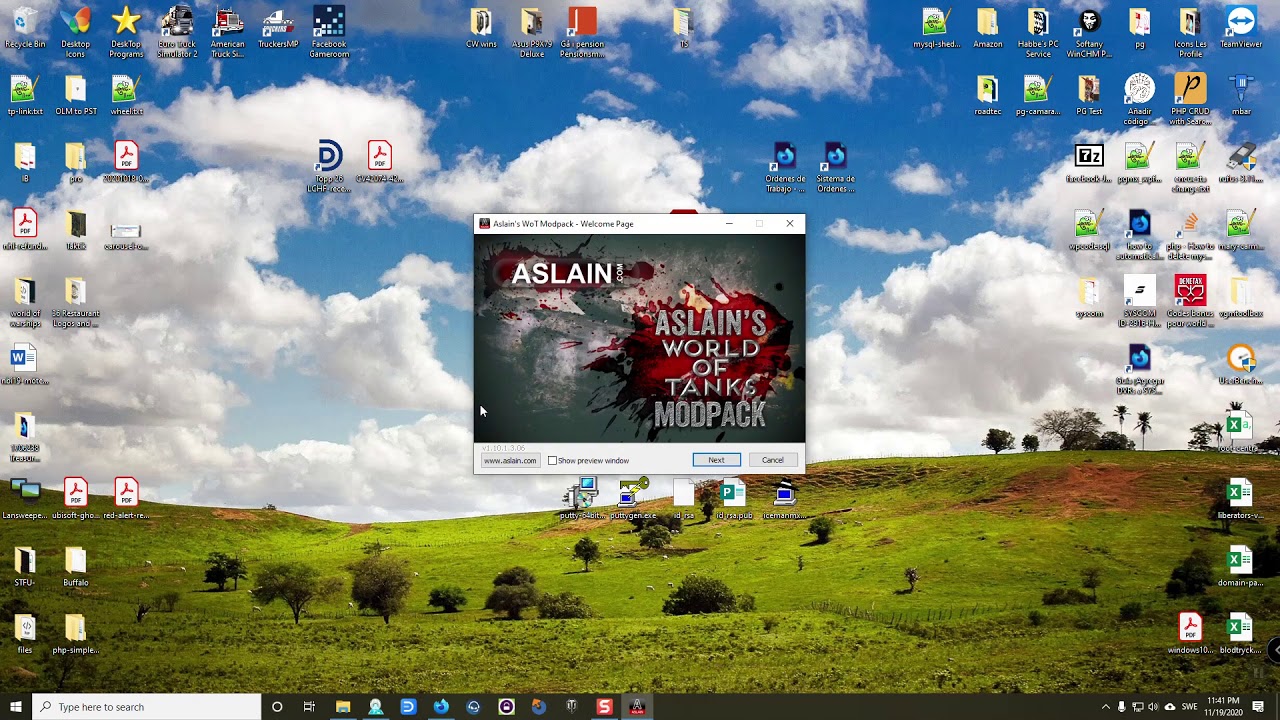Select the Sistema de Ordenes shortcut
Screen dimensions: 1280x720
pos(835,167)
